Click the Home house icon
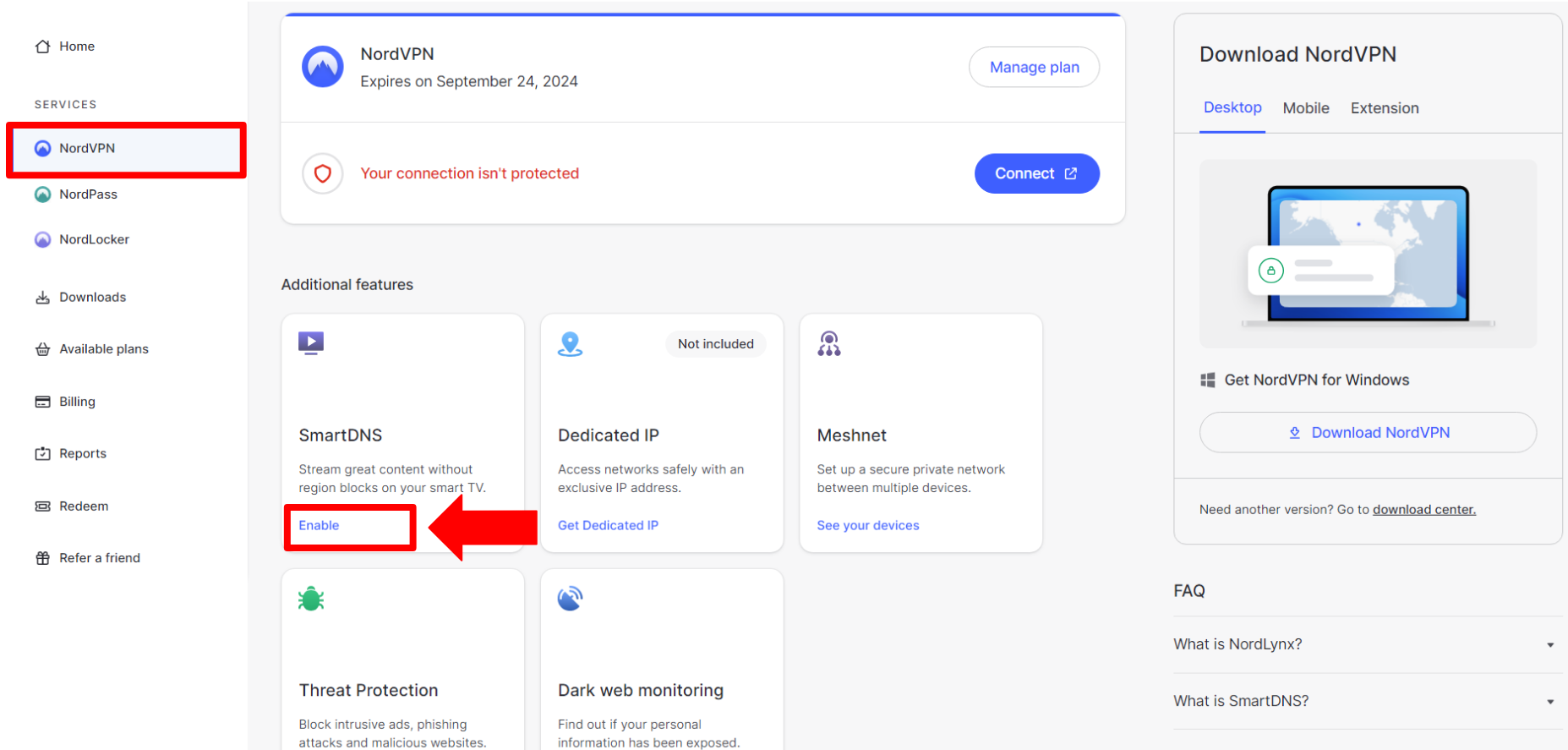The height and width of the screenshot is (750, 1568). tap(42, 47)
